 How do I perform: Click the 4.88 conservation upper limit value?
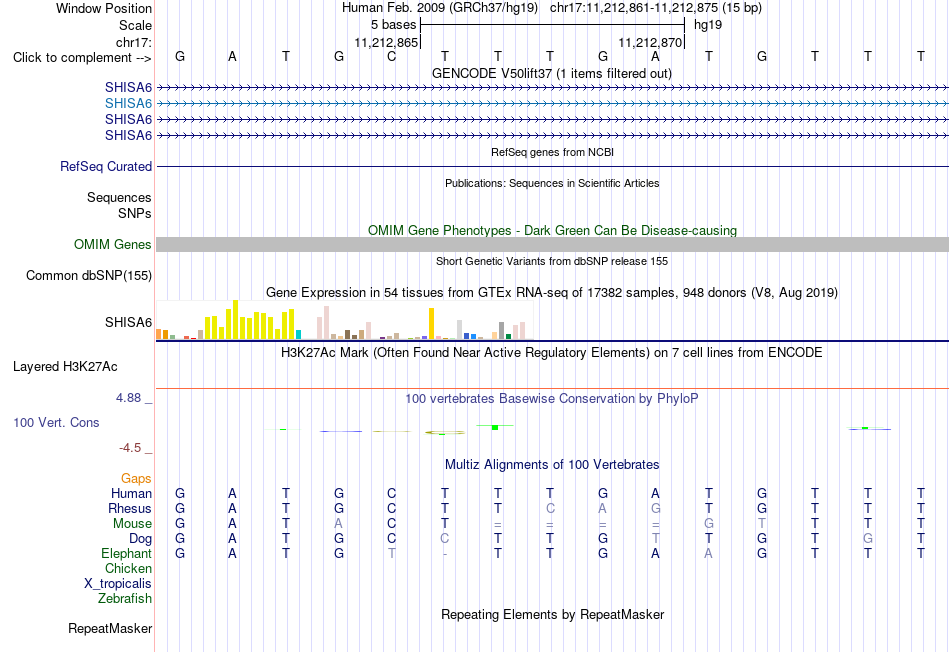tap(128, 398)
